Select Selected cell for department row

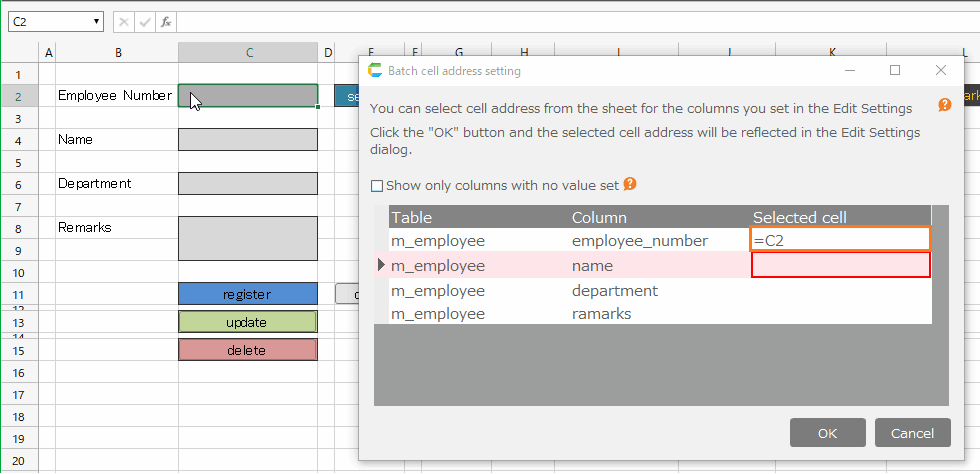point(841,291)
